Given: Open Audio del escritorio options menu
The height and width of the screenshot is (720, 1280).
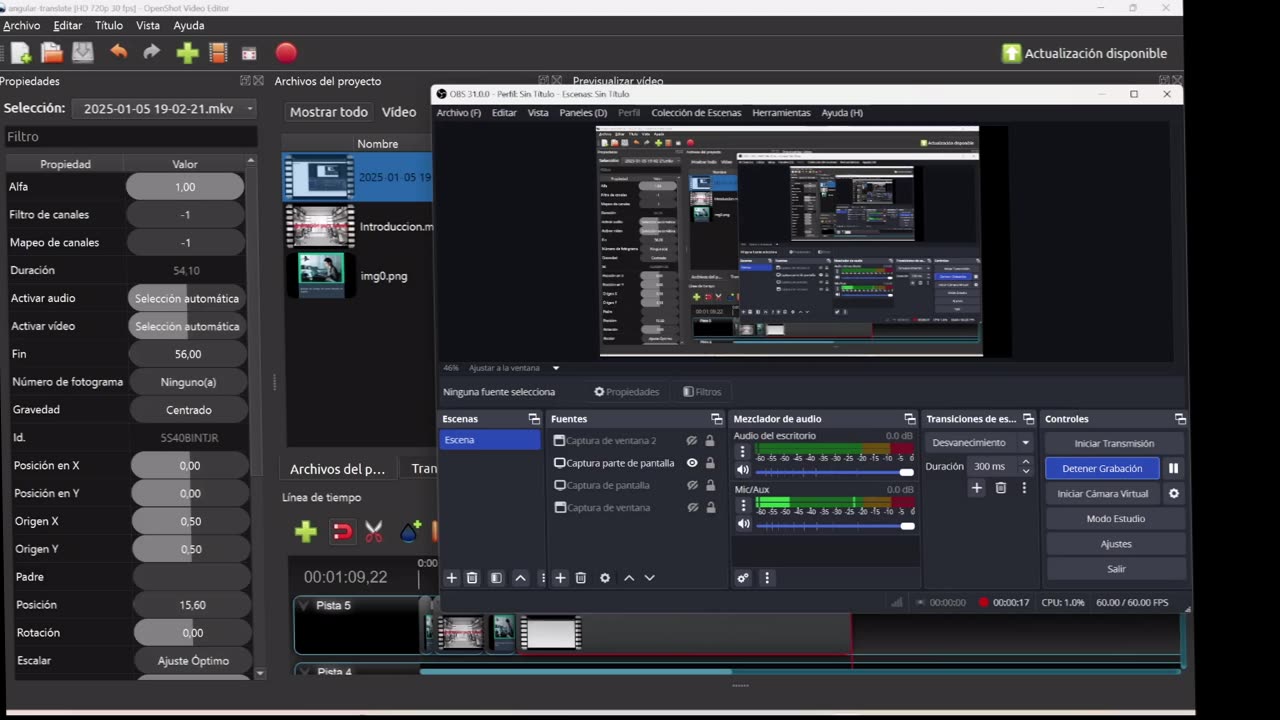Looking at the screenshot, I should pos(742,452).
